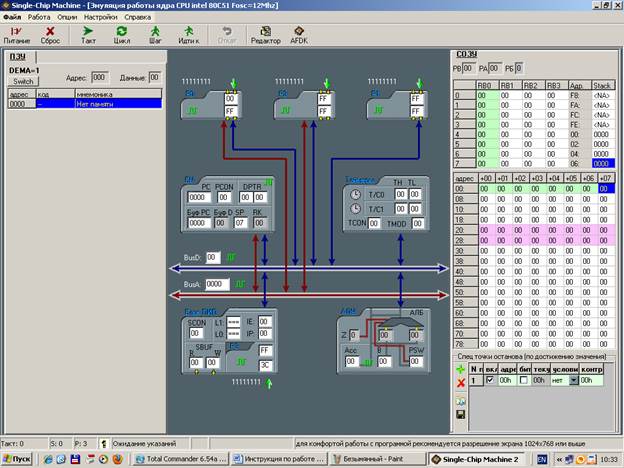Select the ПЗУ tab

point(18,57)
